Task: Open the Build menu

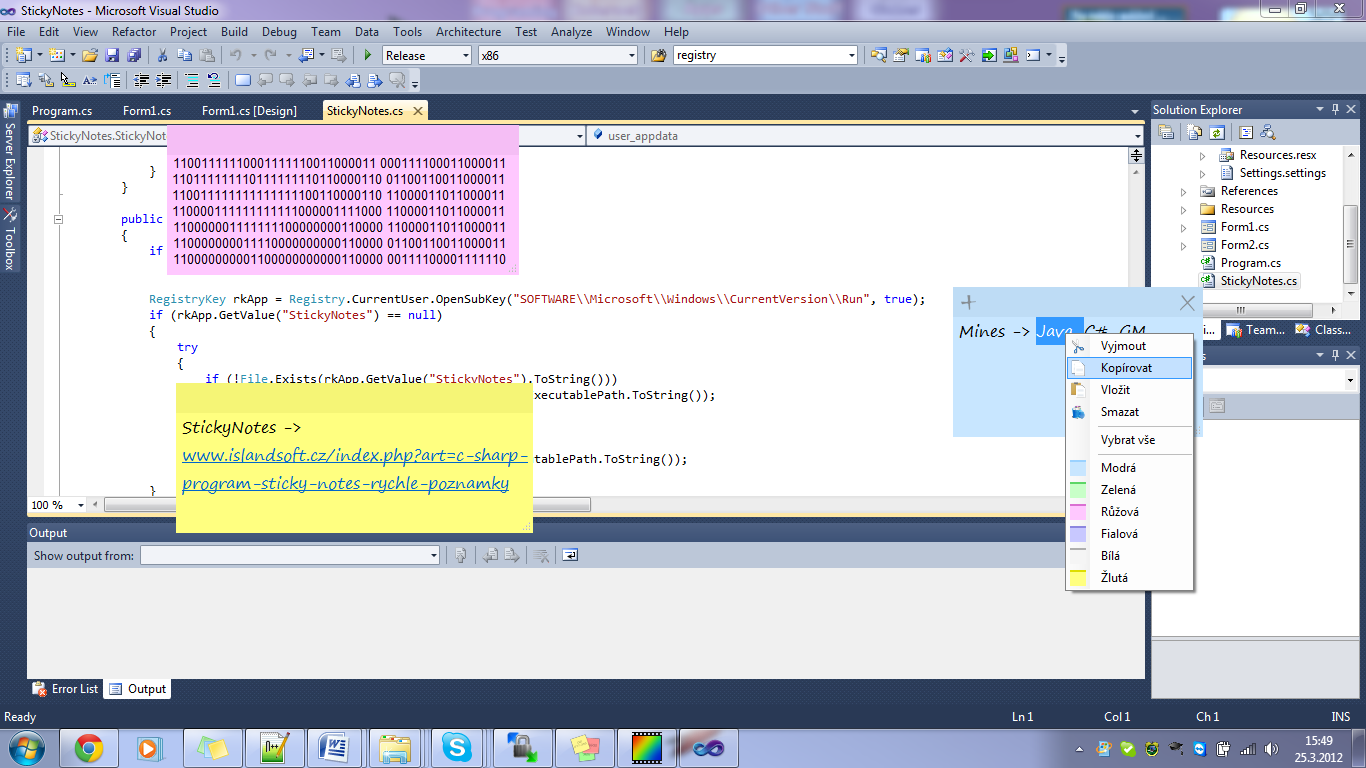Action: [x=235, y=31]
